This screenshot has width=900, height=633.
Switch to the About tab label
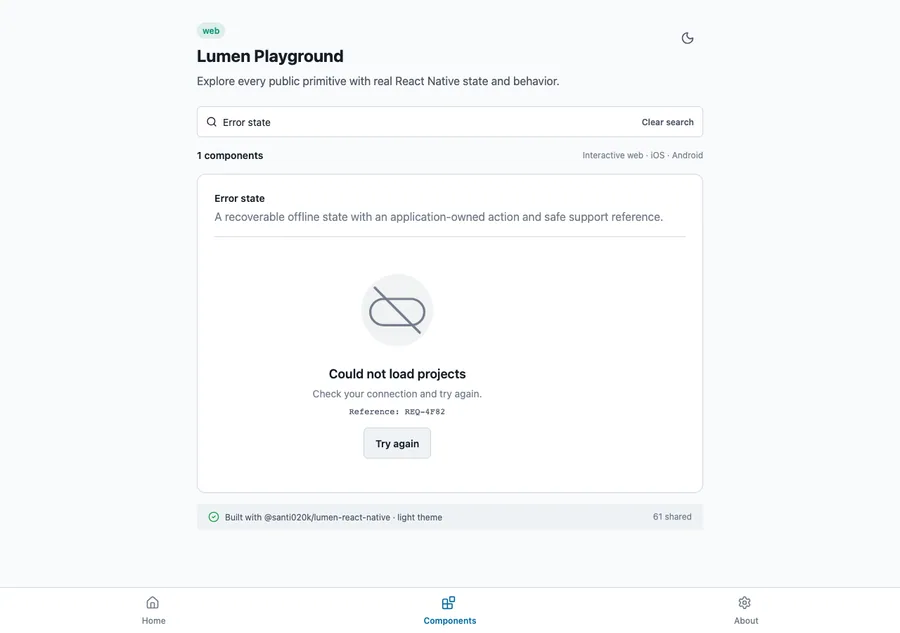tap(746, 620)
